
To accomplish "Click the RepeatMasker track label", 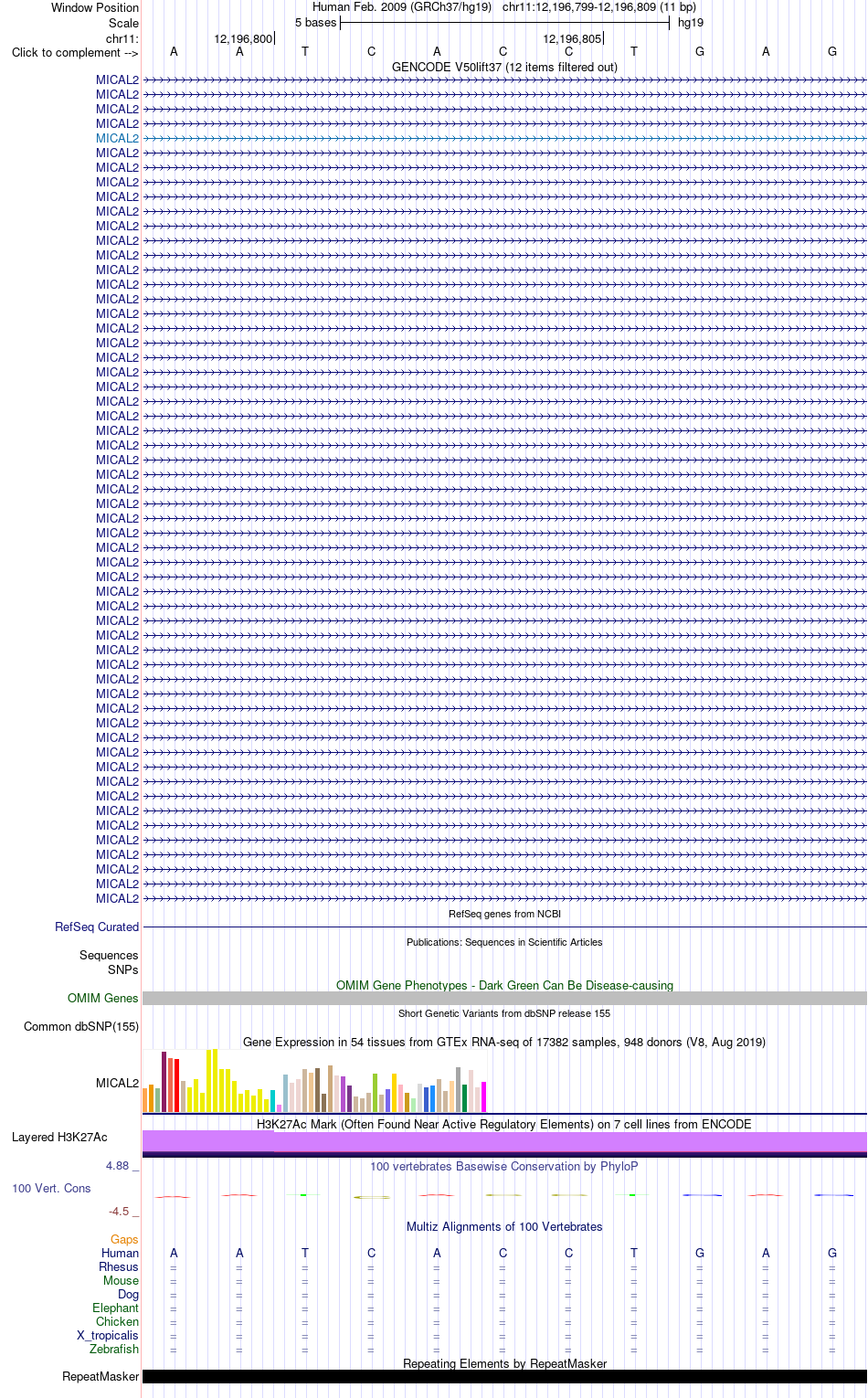I will coord(101,1376).
